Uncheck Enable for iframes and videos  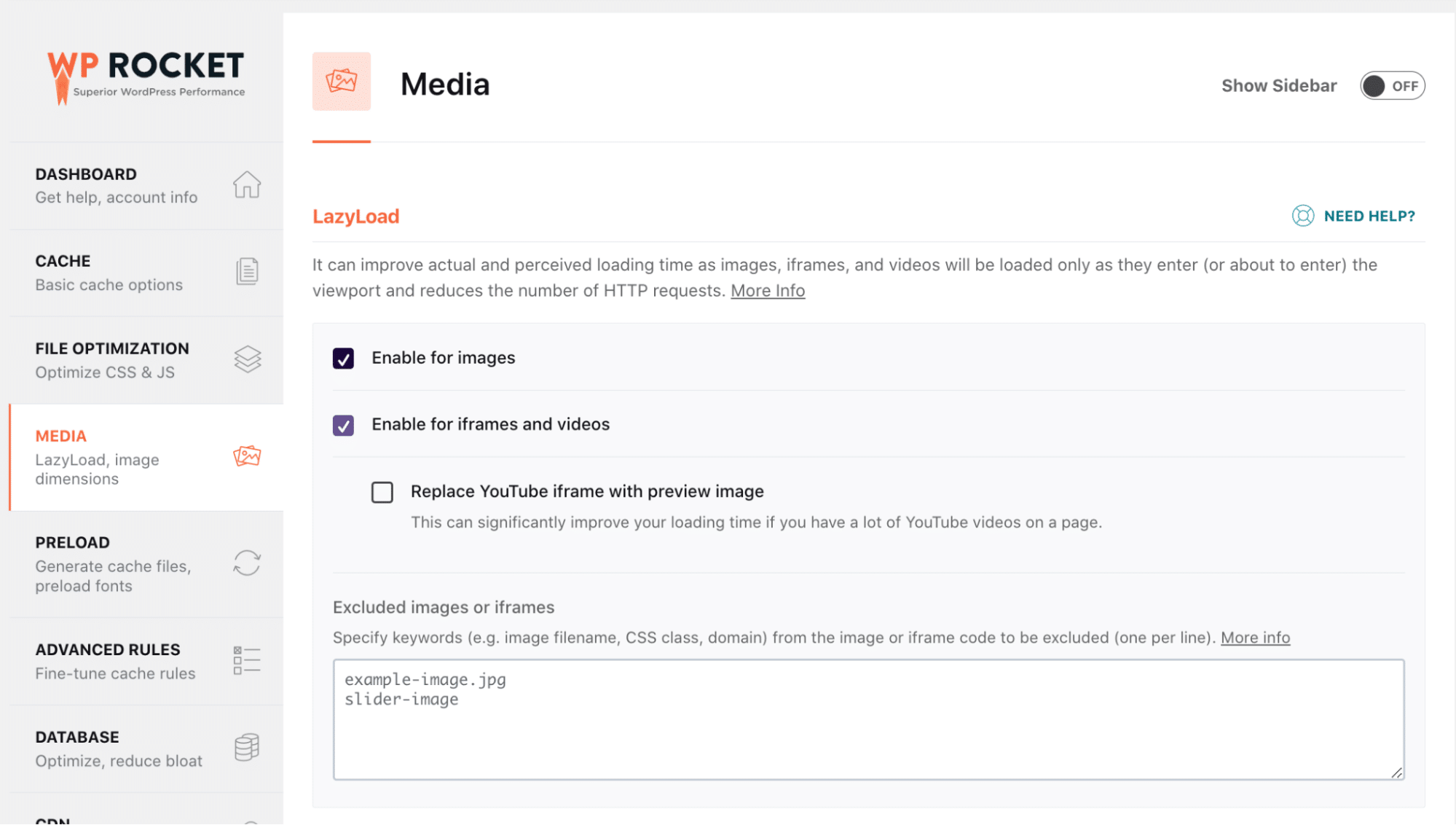(343, 424)
